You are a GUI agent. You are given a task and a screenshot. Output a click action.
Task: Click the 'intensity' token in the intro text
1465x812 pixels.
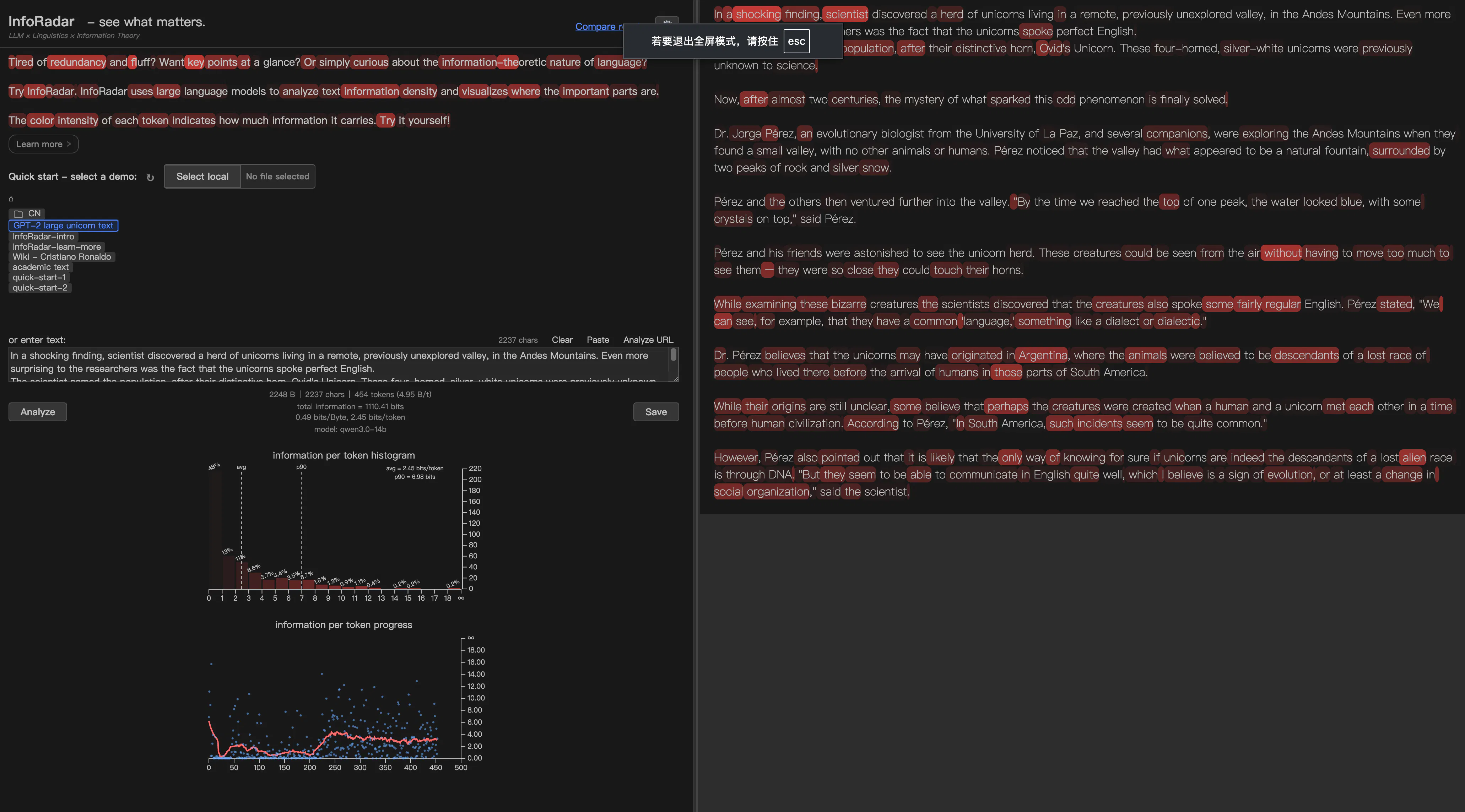coord(77,120)
